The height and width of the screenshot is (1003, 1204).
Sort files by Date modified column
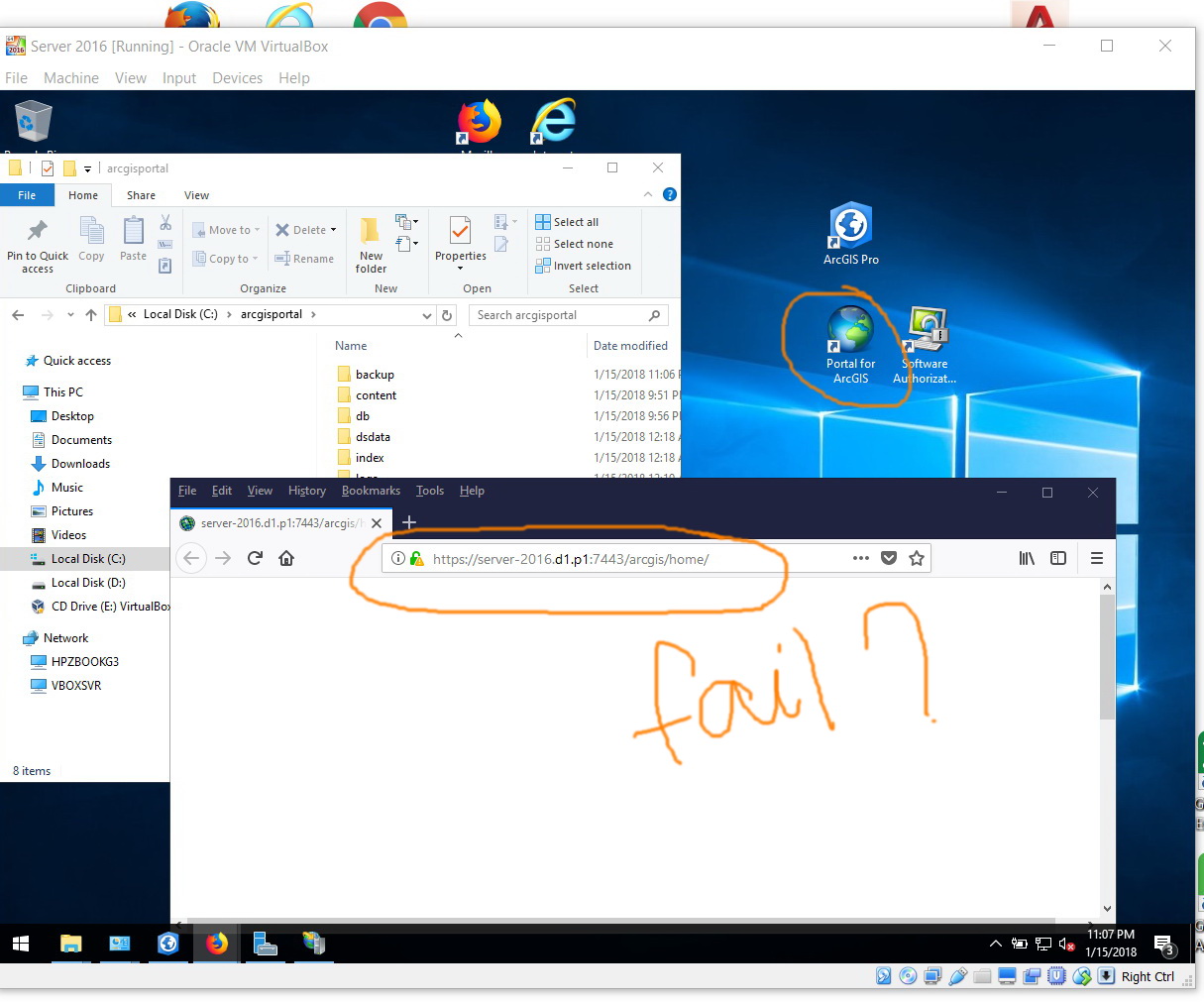point(630,346)
